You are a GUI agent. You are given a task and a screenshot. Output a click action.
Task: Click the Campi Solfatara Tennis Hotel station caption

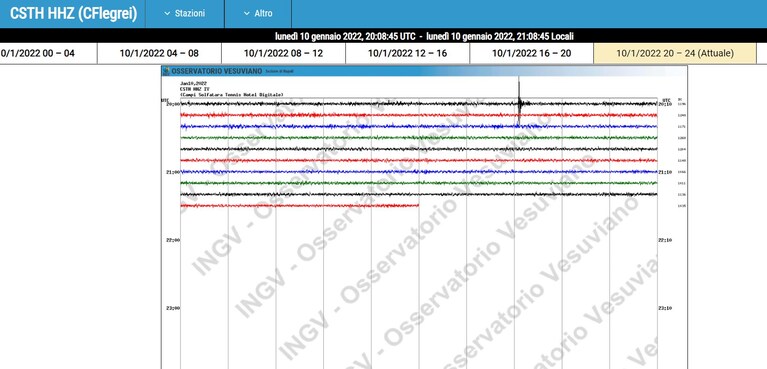click(231, 94)
